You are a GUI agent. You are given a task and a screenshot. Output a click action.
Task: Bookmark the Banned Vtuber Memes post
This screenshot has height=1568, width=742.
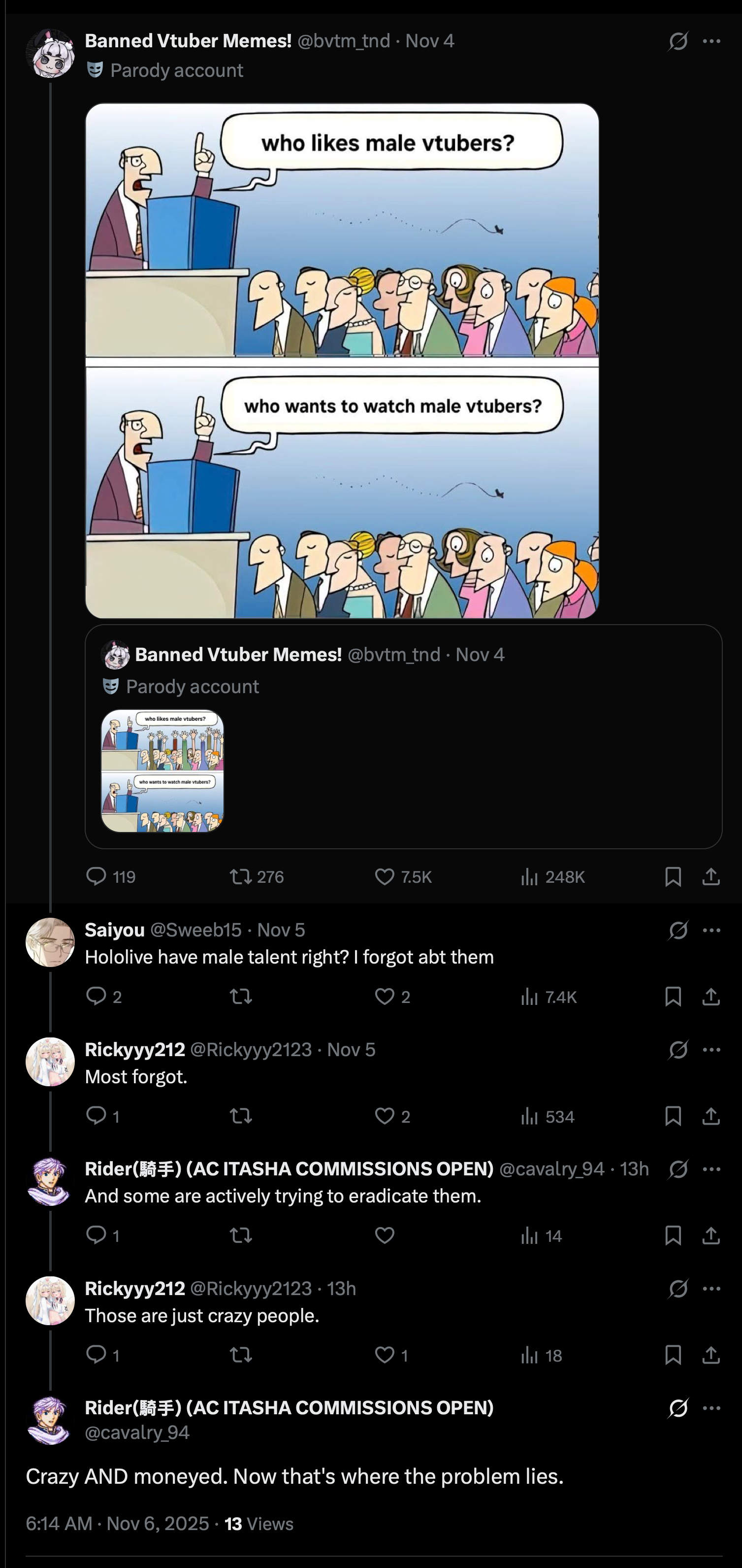point(673,876)
